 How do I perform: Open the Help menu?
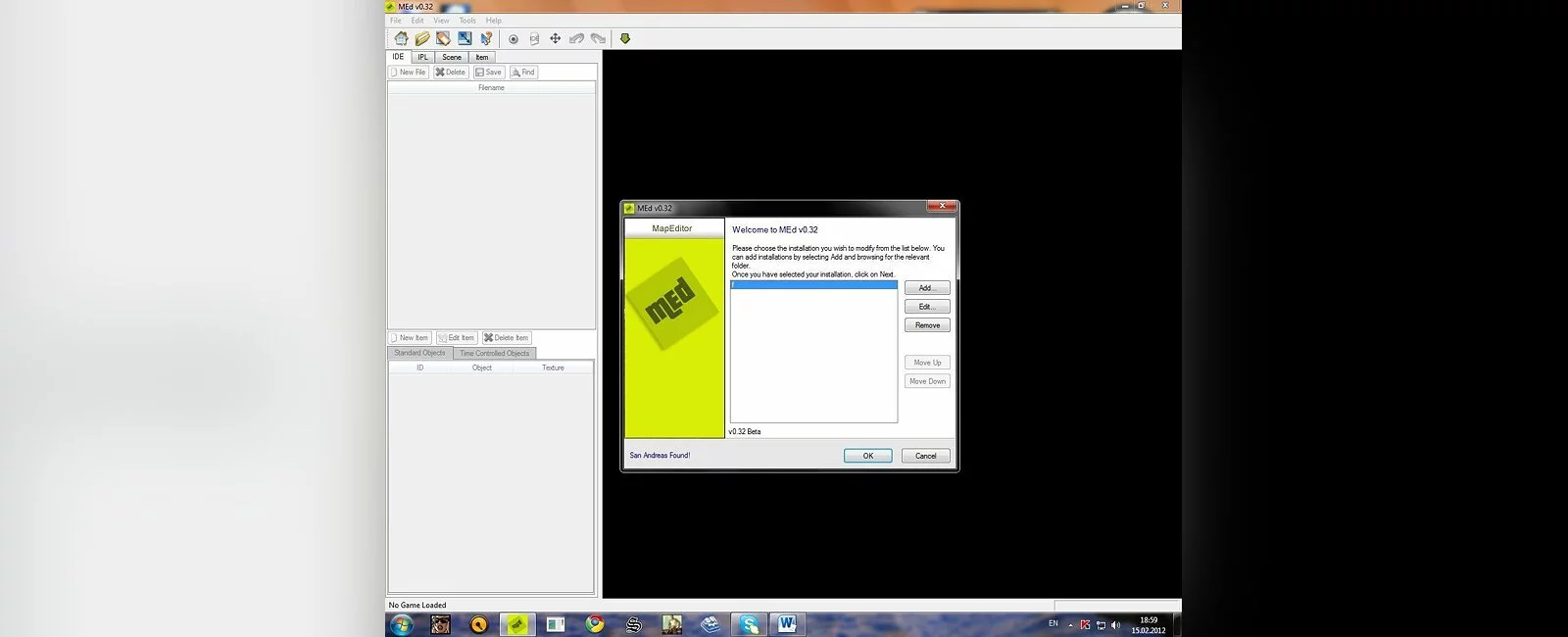[494, 21]
